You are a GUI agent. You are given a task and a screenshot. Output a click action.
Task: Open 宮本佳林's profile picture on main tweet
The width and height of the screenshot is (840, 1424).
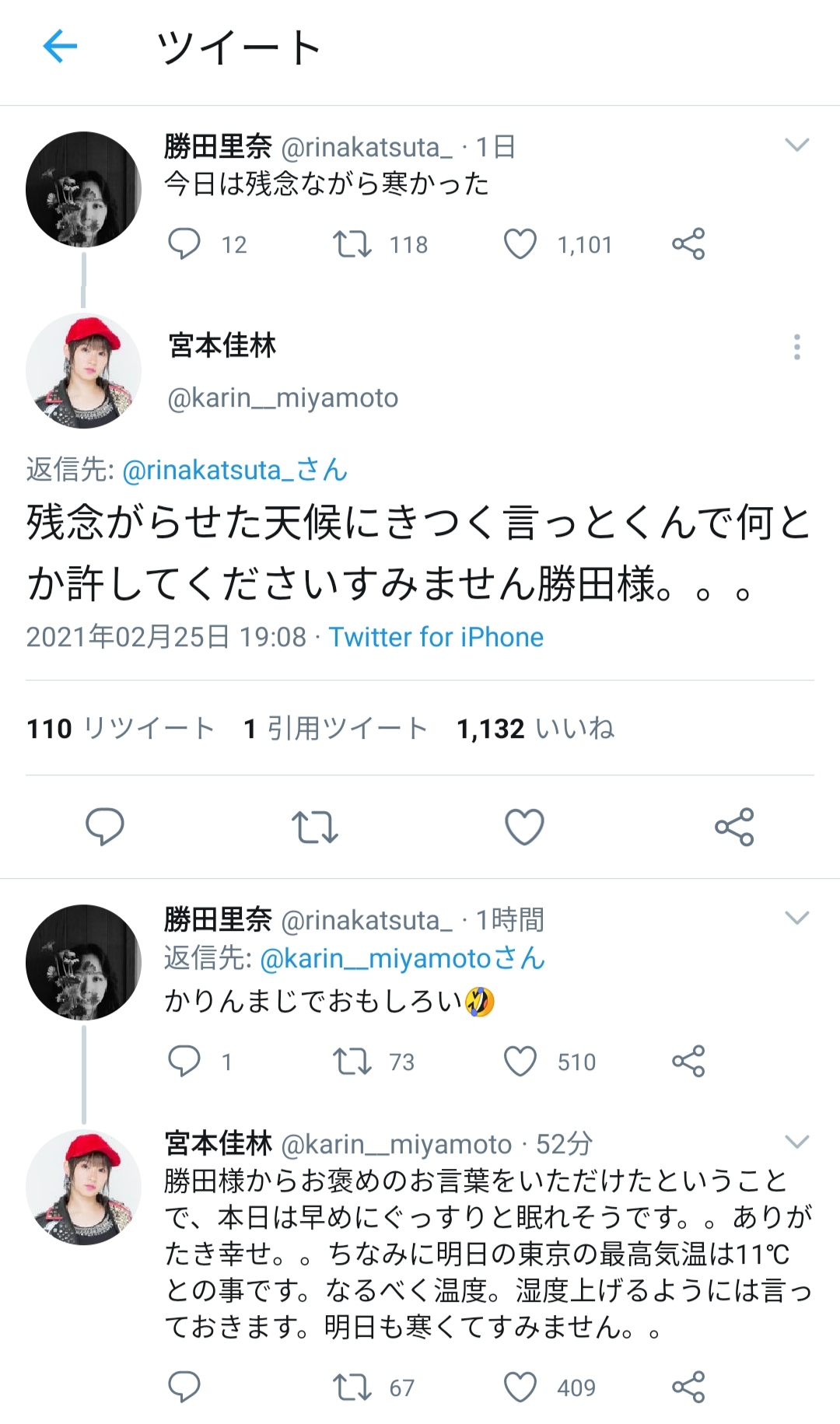pos(83,371)
